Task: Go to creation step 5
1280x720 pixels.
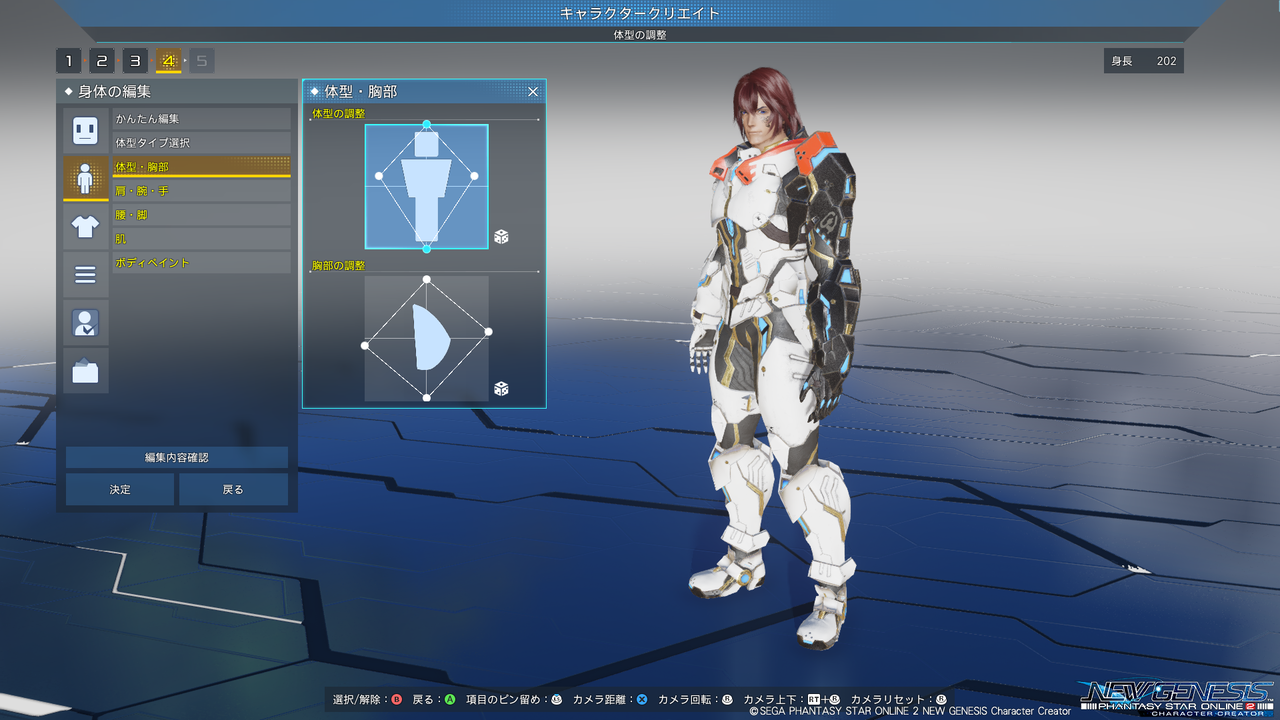Action: tap(201, 61)
